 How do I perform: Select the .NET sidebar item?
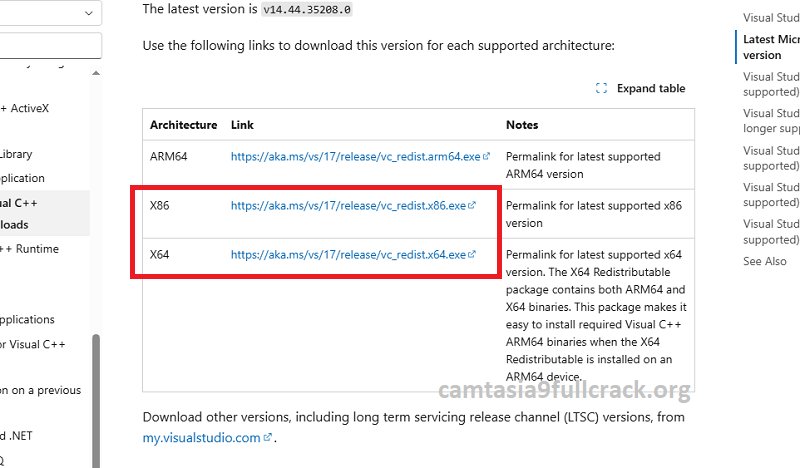[x=16, y=435]
